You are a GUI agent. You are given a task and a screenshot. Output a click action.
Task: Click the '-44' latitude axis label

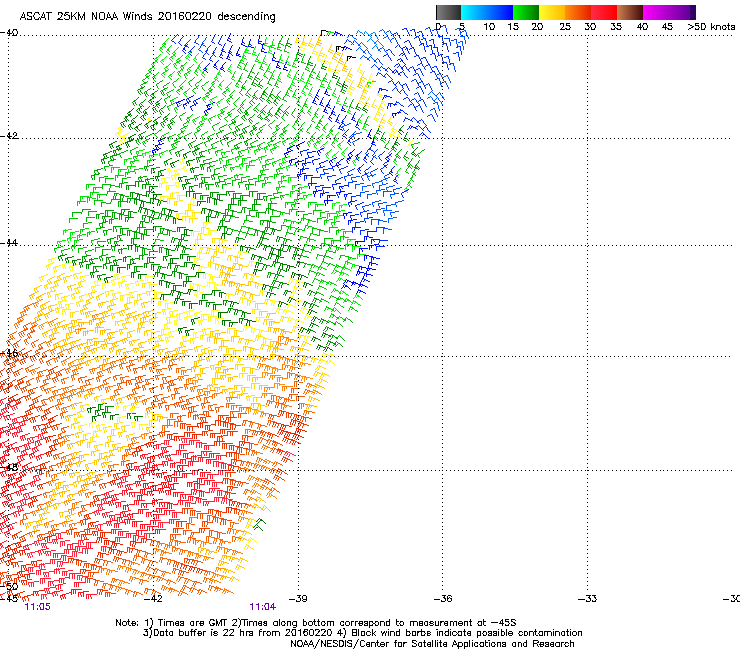coord(9,243)
